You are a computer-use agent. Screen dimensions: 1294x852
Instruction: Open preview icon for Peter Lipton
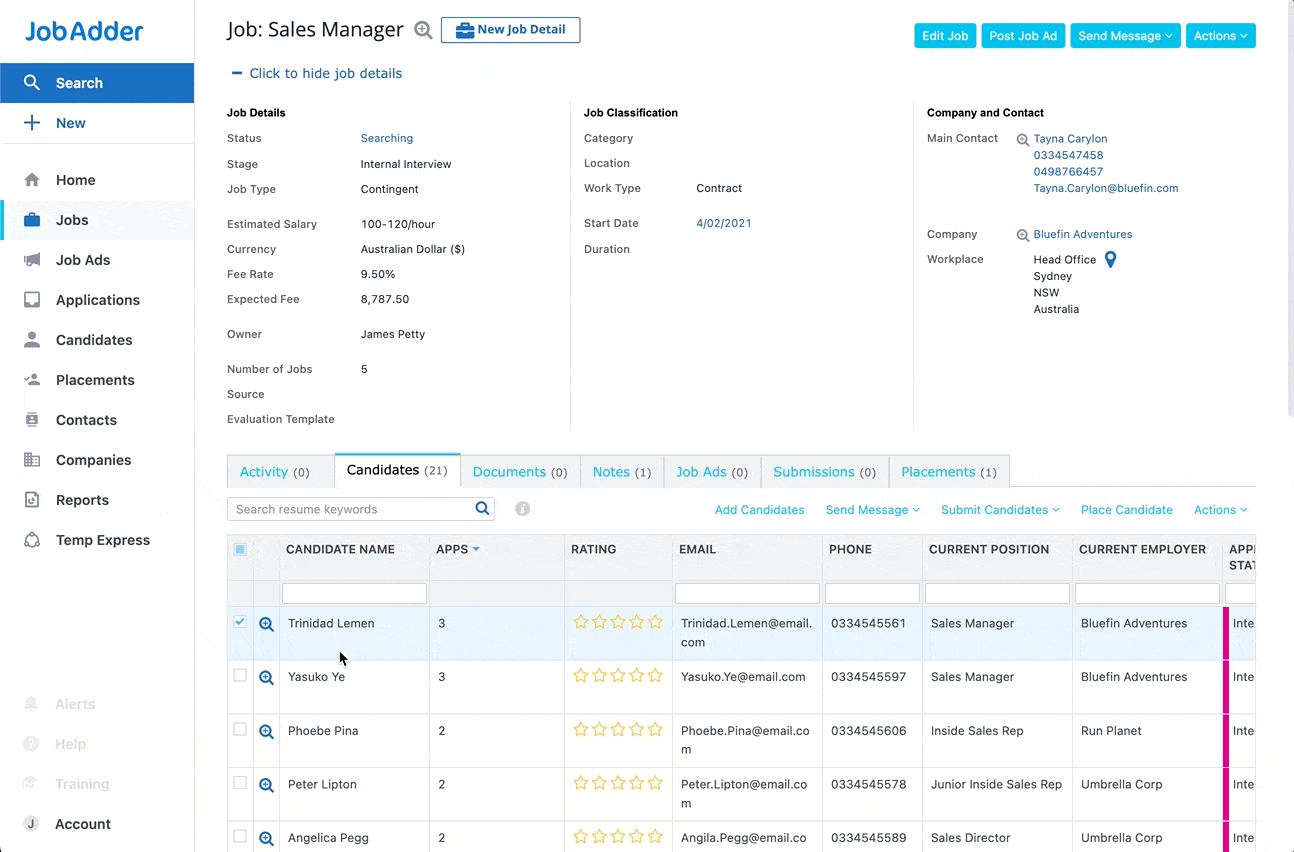point(266,785)
